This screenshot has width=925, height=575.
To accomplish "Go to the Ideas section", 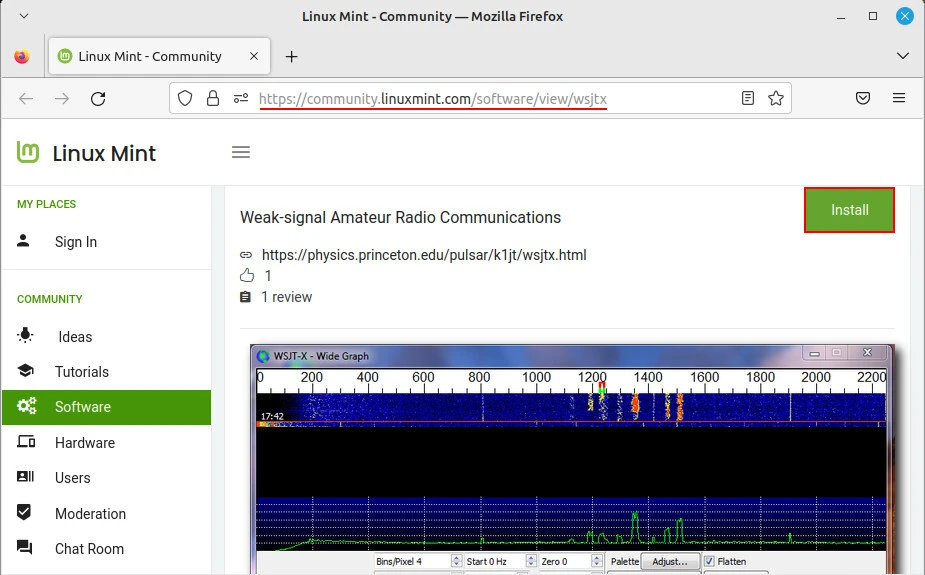I will [75, 337].
